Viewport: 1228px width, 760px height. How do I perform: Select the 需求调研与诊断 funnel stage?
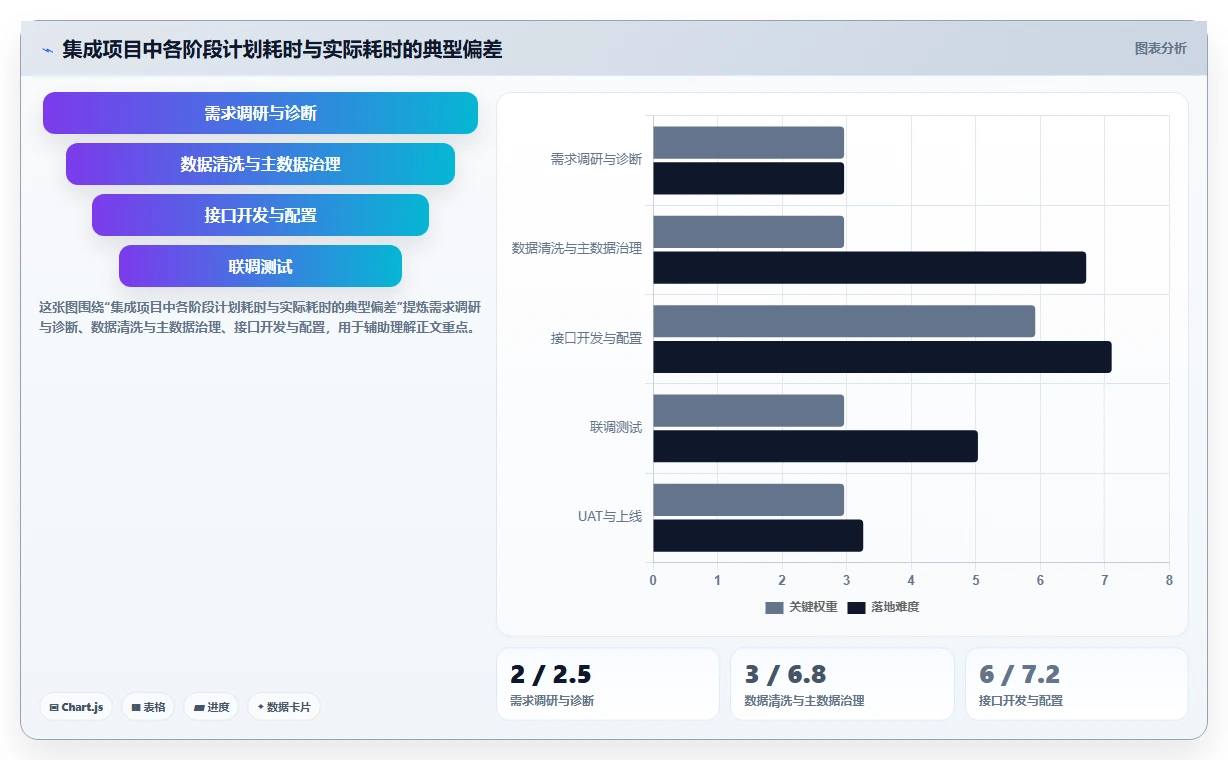tap(260, 113)
